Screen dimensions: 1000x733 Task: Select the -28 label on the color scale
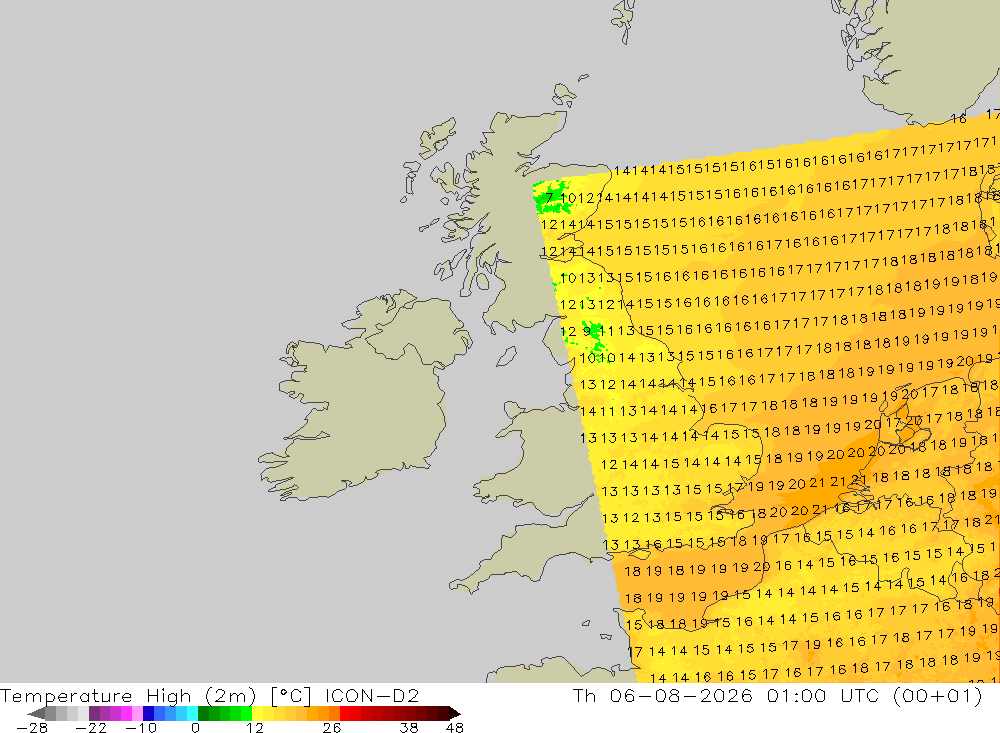pos(32,728)
